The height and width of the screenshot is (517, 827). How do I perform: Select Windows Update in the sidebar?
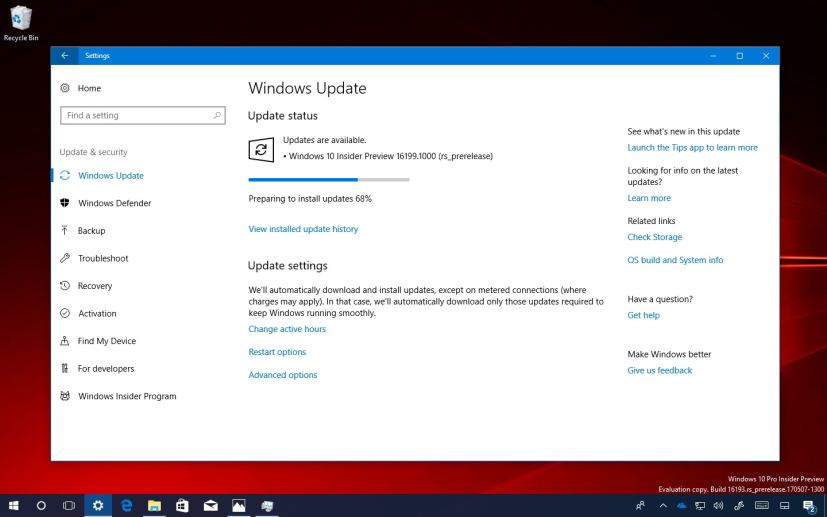[111, 176]
